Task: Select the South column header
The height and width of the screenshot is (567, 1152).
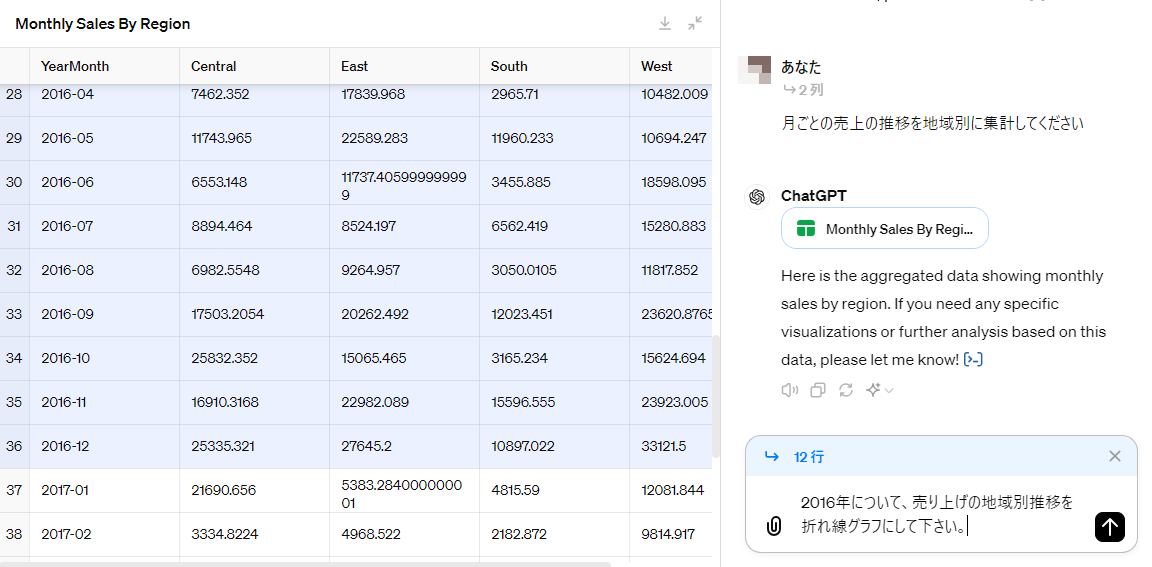Action: point(509,66)
